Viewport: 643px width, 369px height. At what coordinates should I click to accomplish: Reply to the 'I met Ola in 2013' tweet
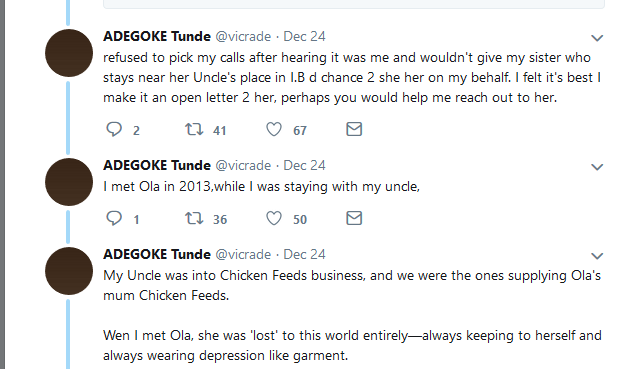pos(114,218)
